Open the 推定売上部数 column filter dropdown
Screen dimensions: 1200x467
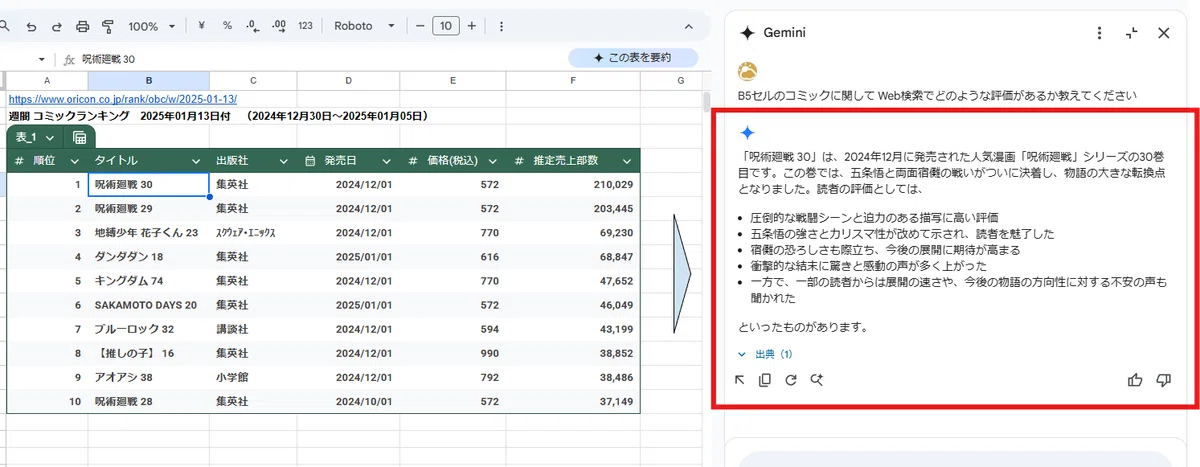click(x=627, y=161)
